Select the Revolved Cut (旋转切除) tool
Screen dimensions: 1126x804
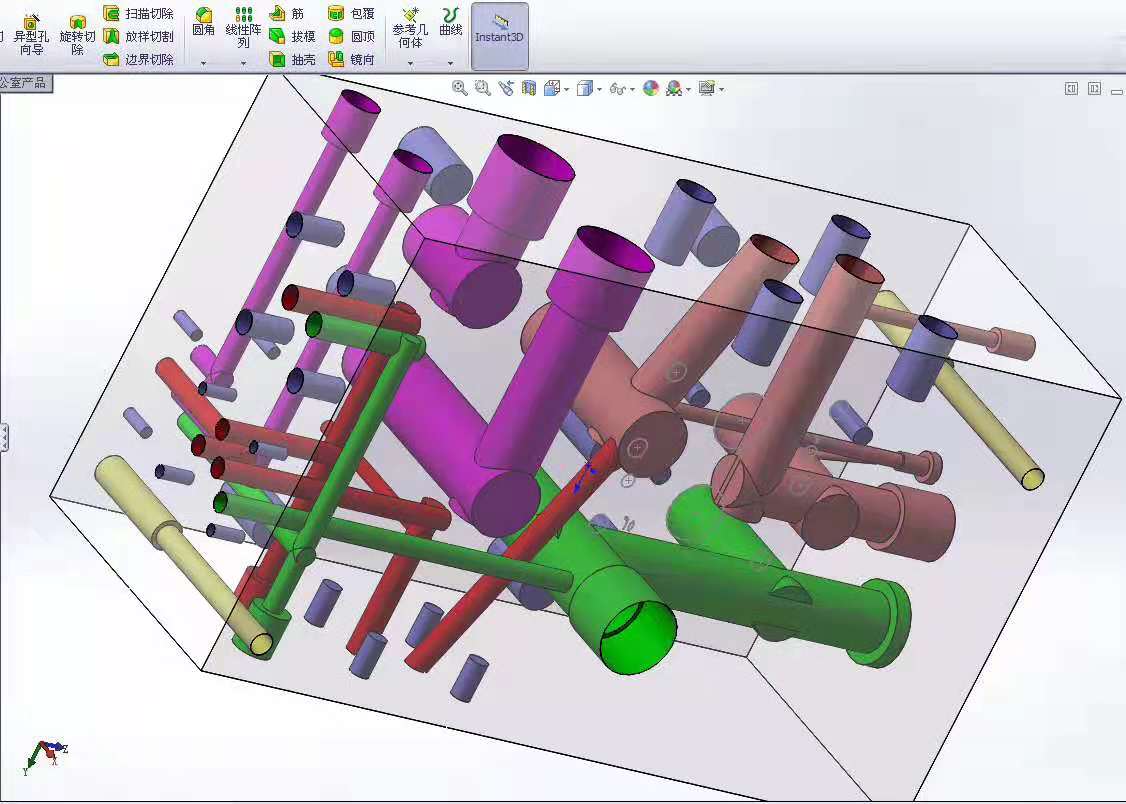pyautogui.click(x=77, y=36)
